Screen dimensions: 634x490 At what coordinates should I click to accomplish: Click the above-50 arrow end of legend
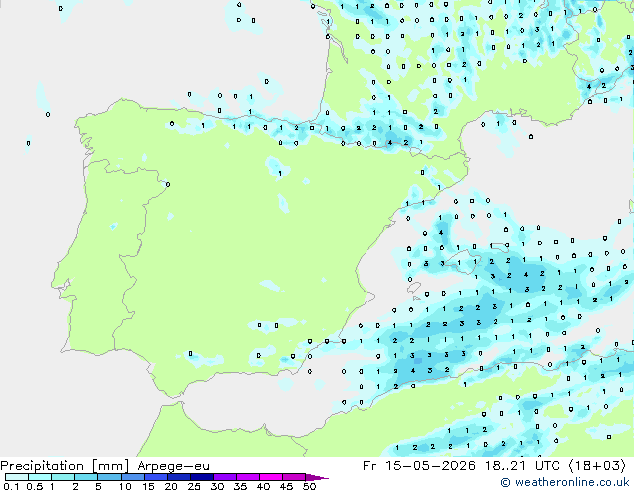(x=317, y=477)
